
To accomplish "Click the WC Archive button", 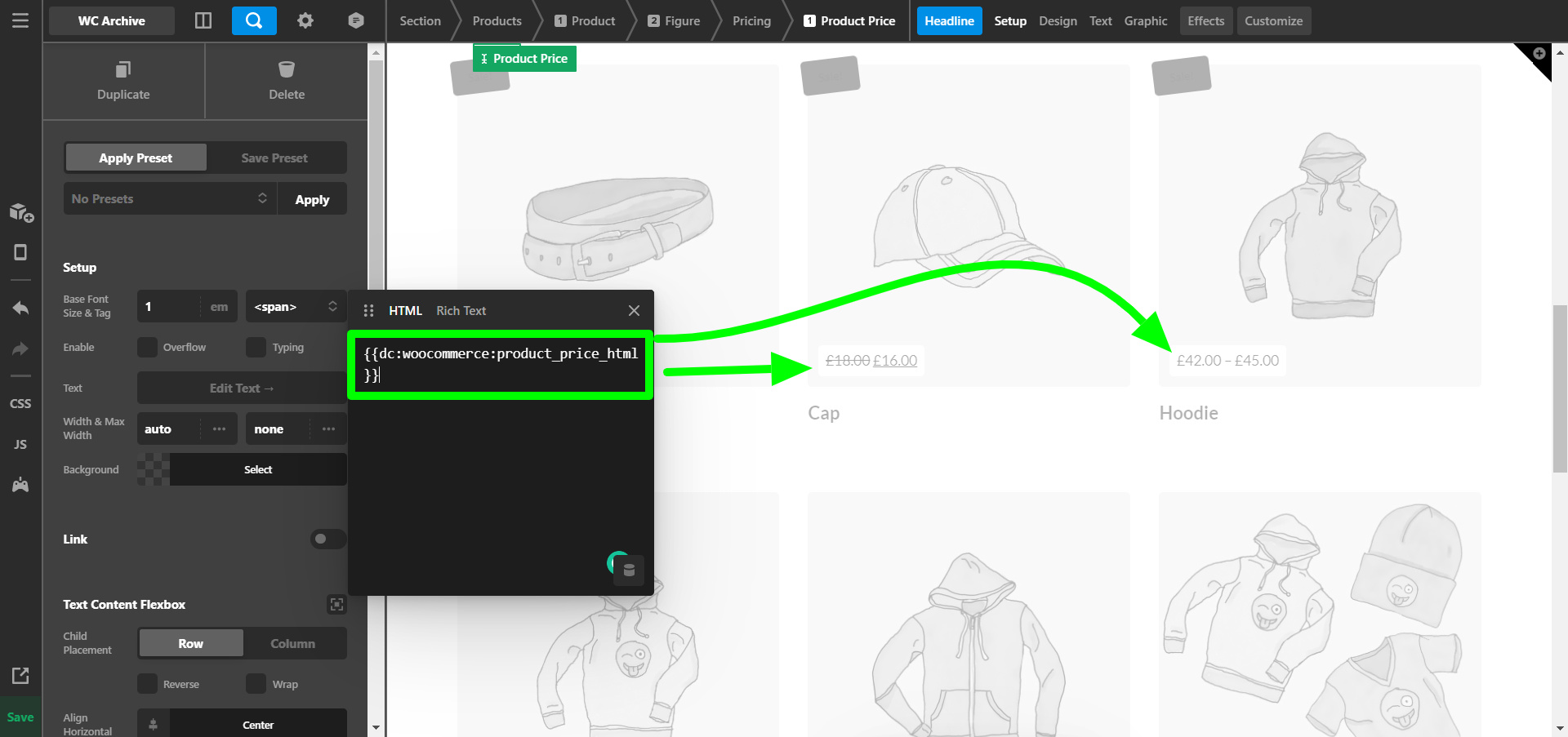I will [x=112, y=20].
